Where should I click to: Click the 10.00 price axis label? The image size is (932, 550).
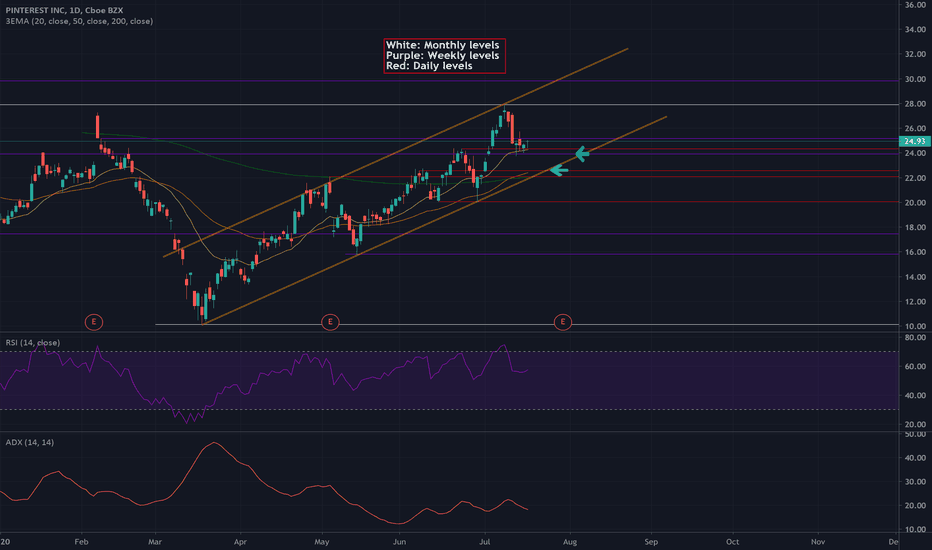pos(915,326)
